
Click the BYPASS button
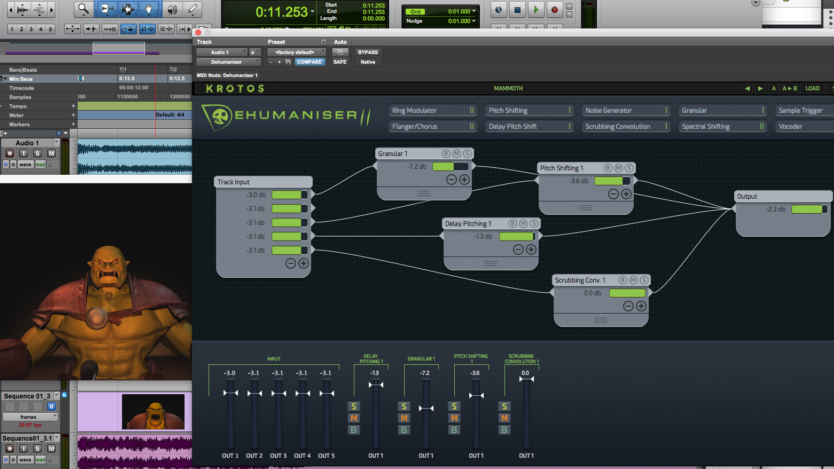tap(368, 52)
